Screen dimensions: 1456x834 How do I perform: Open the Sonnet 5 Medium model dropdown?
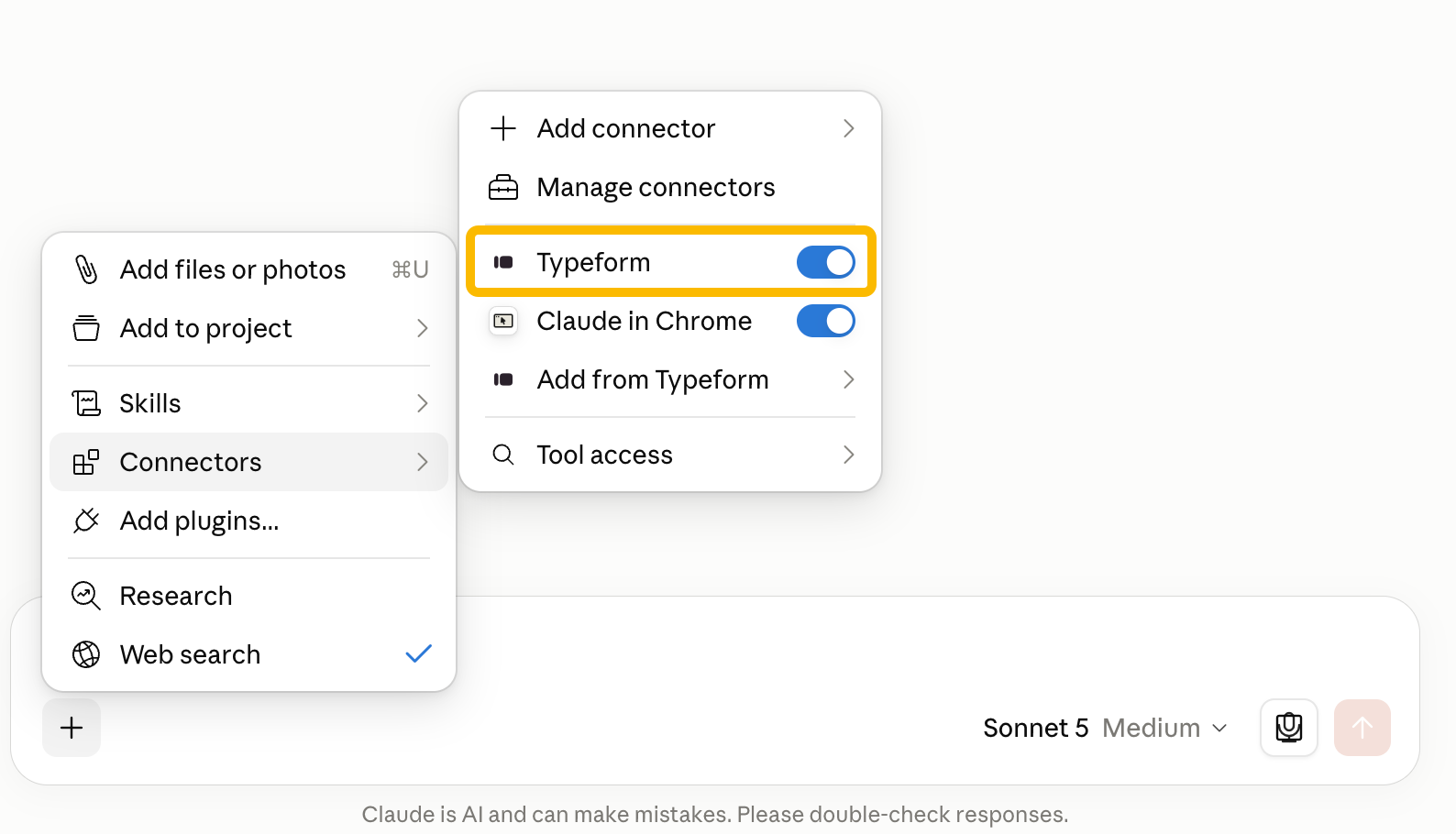coord(1105,728)
